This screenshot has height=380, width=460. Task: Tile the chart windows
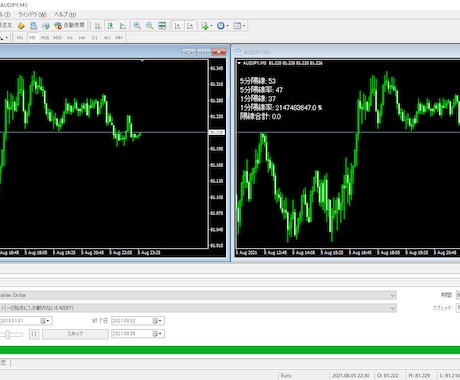click(x=162, y=26)
